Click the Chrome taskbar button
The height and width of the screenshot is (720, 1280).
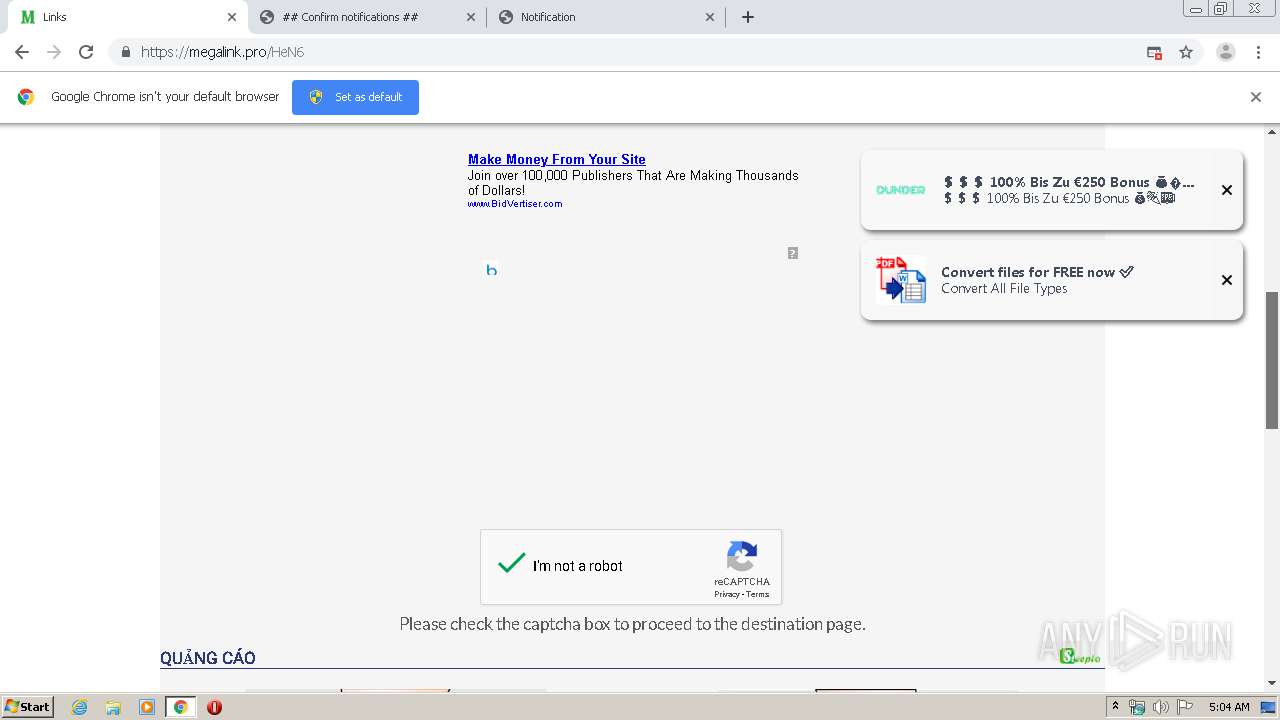pyautogui.click(x=180, y=707)
